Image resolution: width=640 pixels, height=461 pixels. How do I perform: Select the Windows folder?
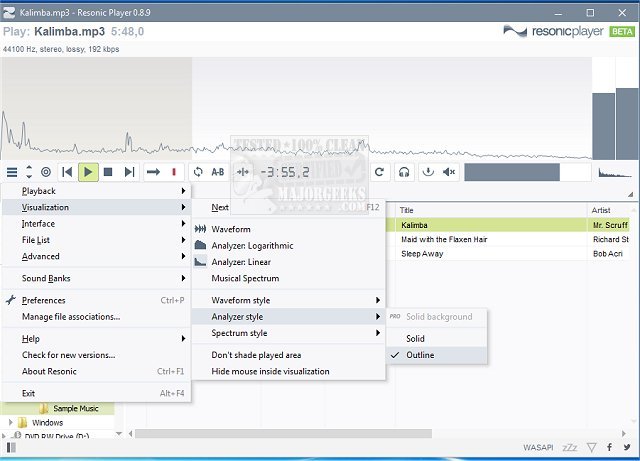[x=48, y=422]
